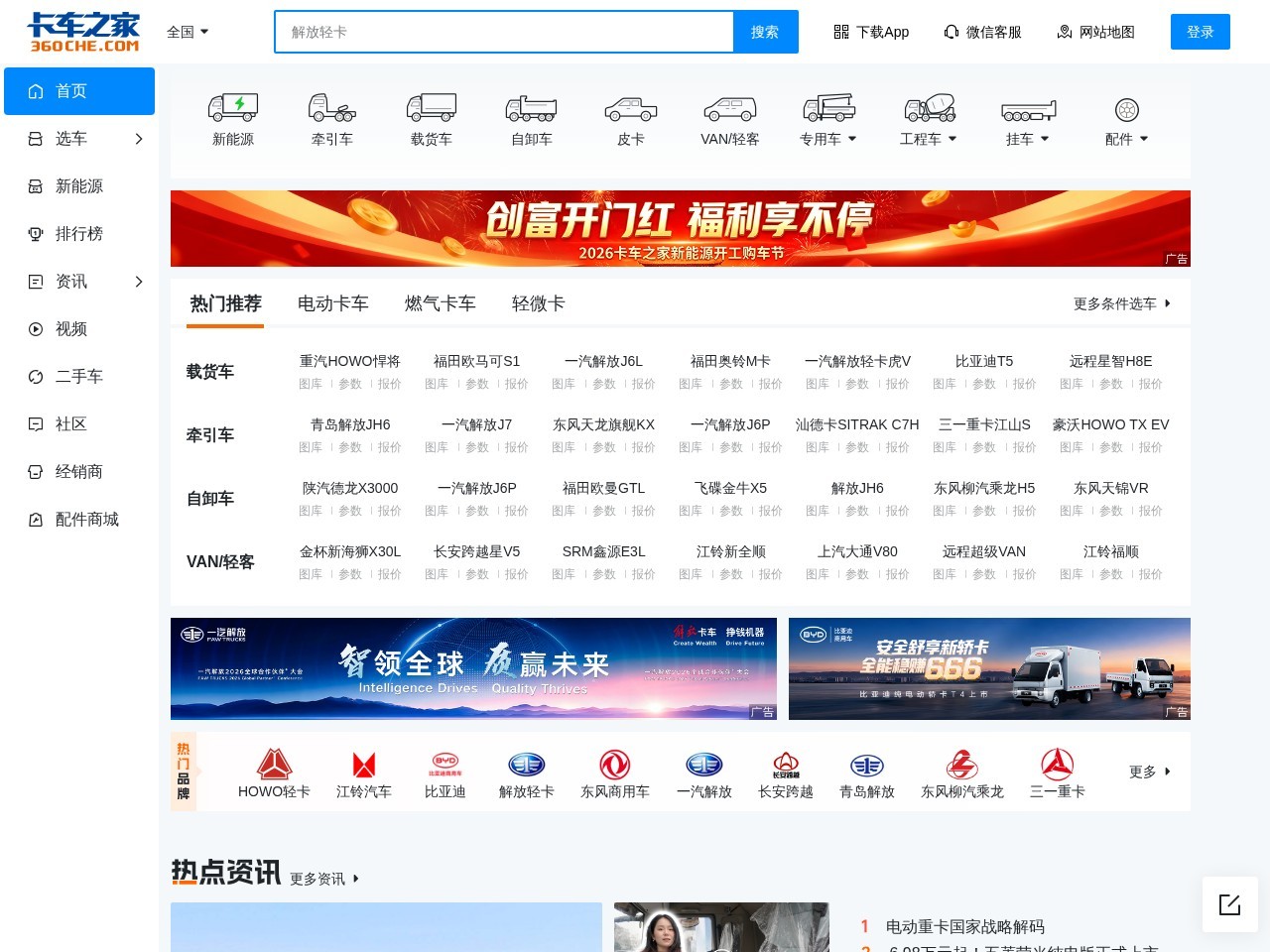Open the 视频 section in the sidebar

tap(70, 329)
